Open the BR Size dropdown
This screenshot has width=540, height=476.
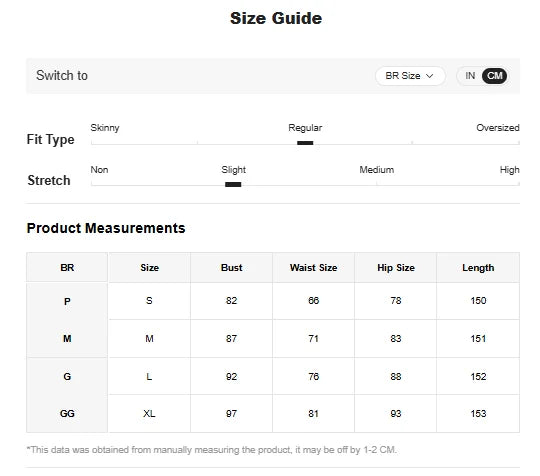(410, 76)
